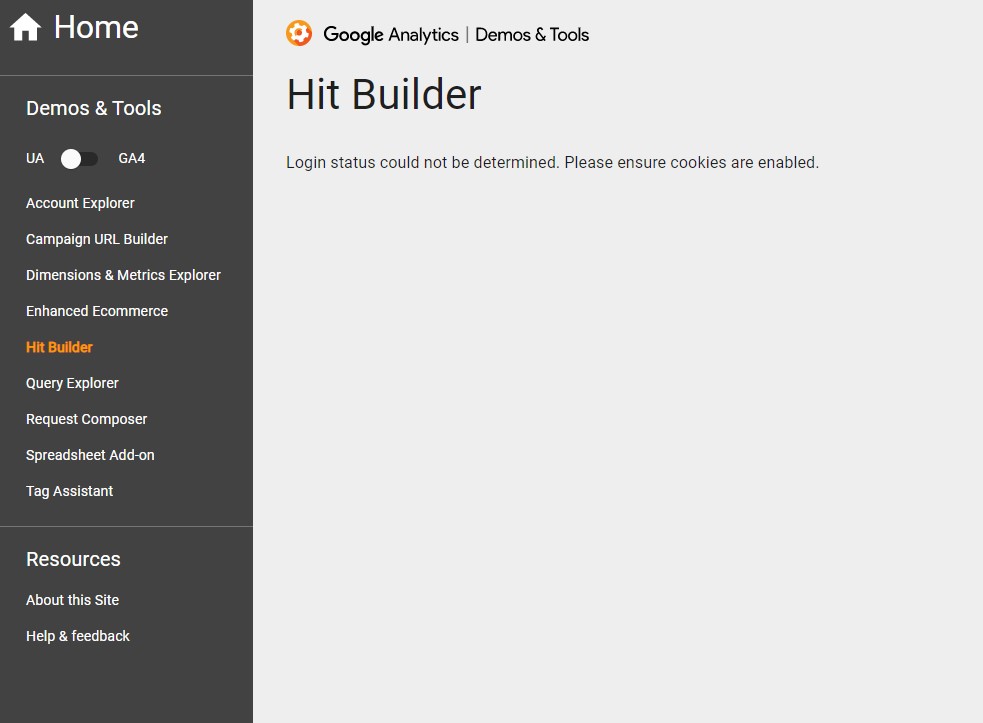This screenshot has width=983, height=723.
Task: Click the Hit Builder page title
Action: [383, 94]
